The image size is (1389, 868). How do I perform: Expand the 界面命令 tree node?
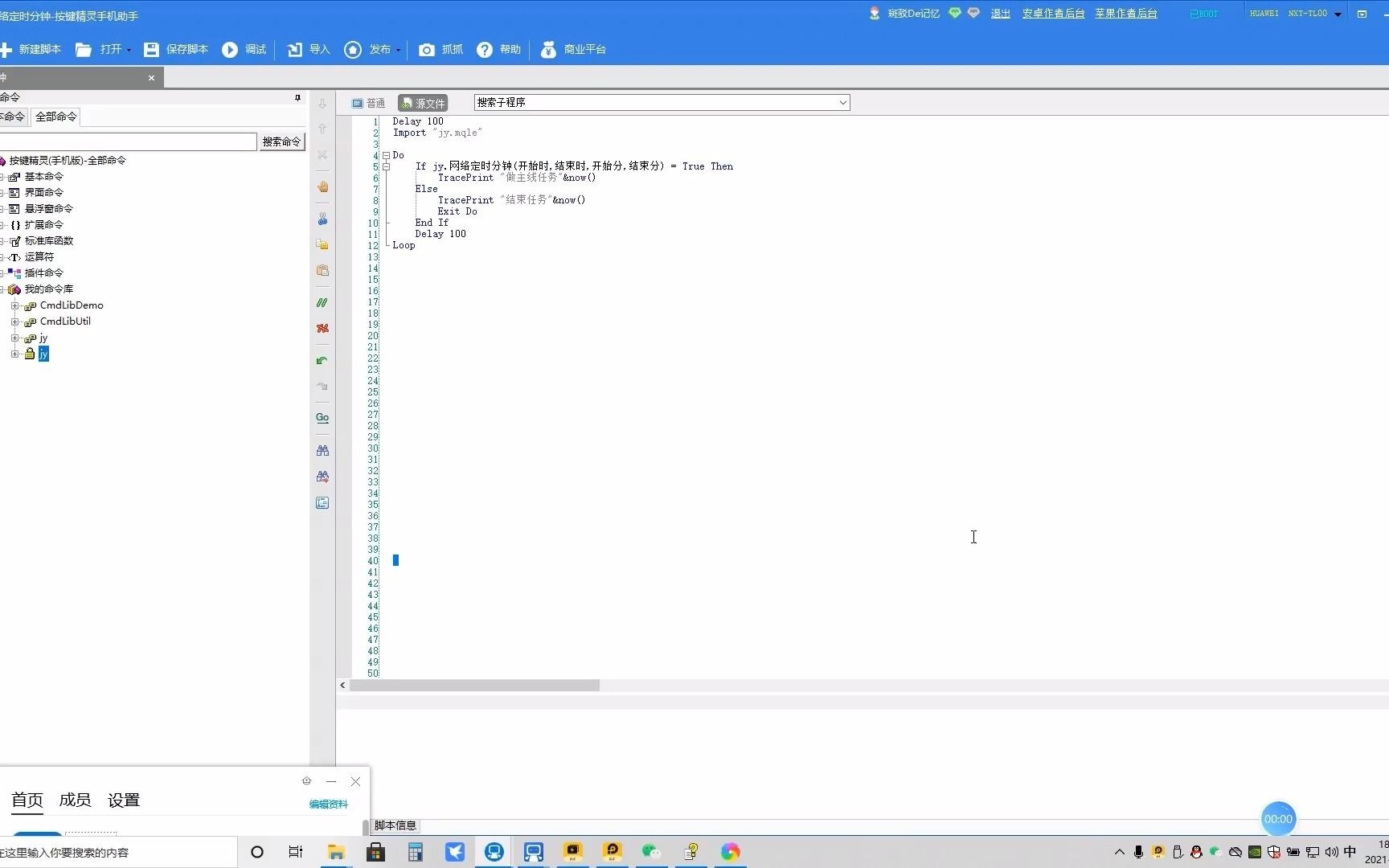pos(2,193)
